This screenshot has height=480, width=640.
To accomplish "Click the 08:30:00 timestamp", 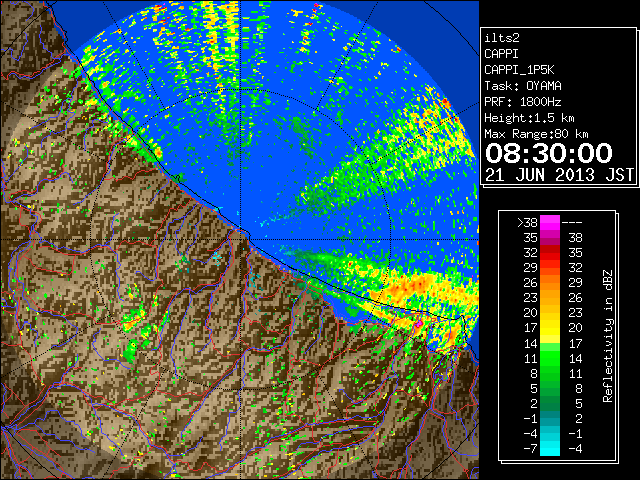I will (549, 153).
